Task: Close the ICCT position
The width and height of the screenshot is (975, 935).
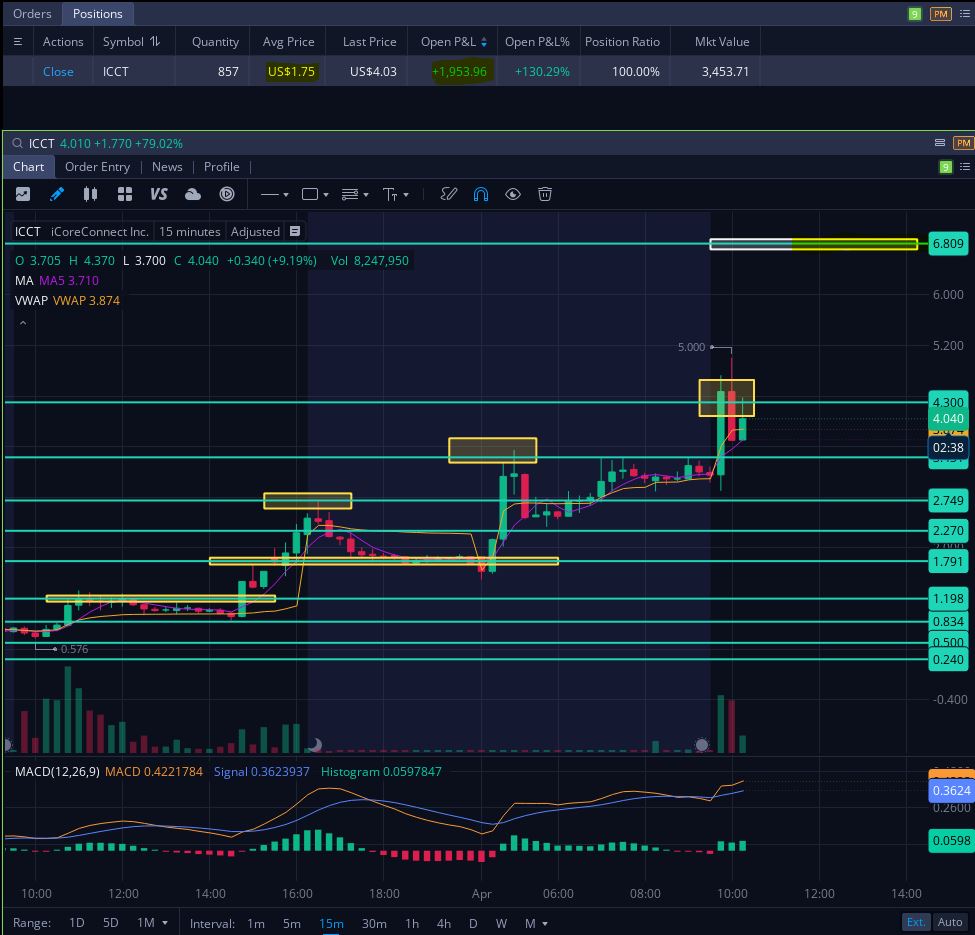Action: [x=58, y=71]
